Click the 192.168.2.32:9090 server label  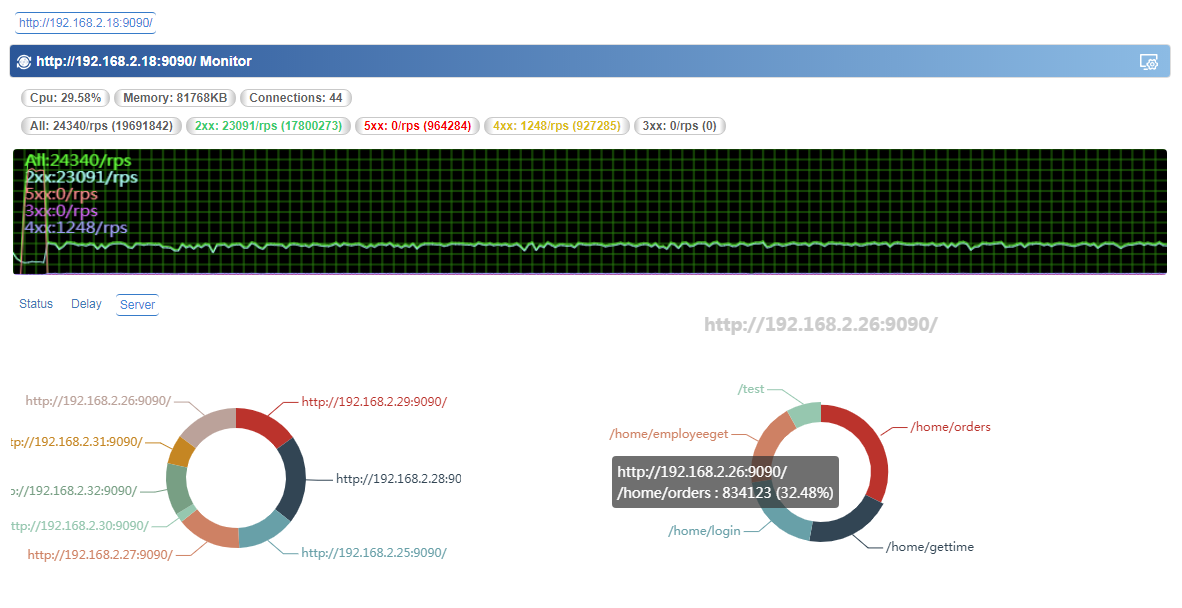pyautogui.click(x=74, y=490)
